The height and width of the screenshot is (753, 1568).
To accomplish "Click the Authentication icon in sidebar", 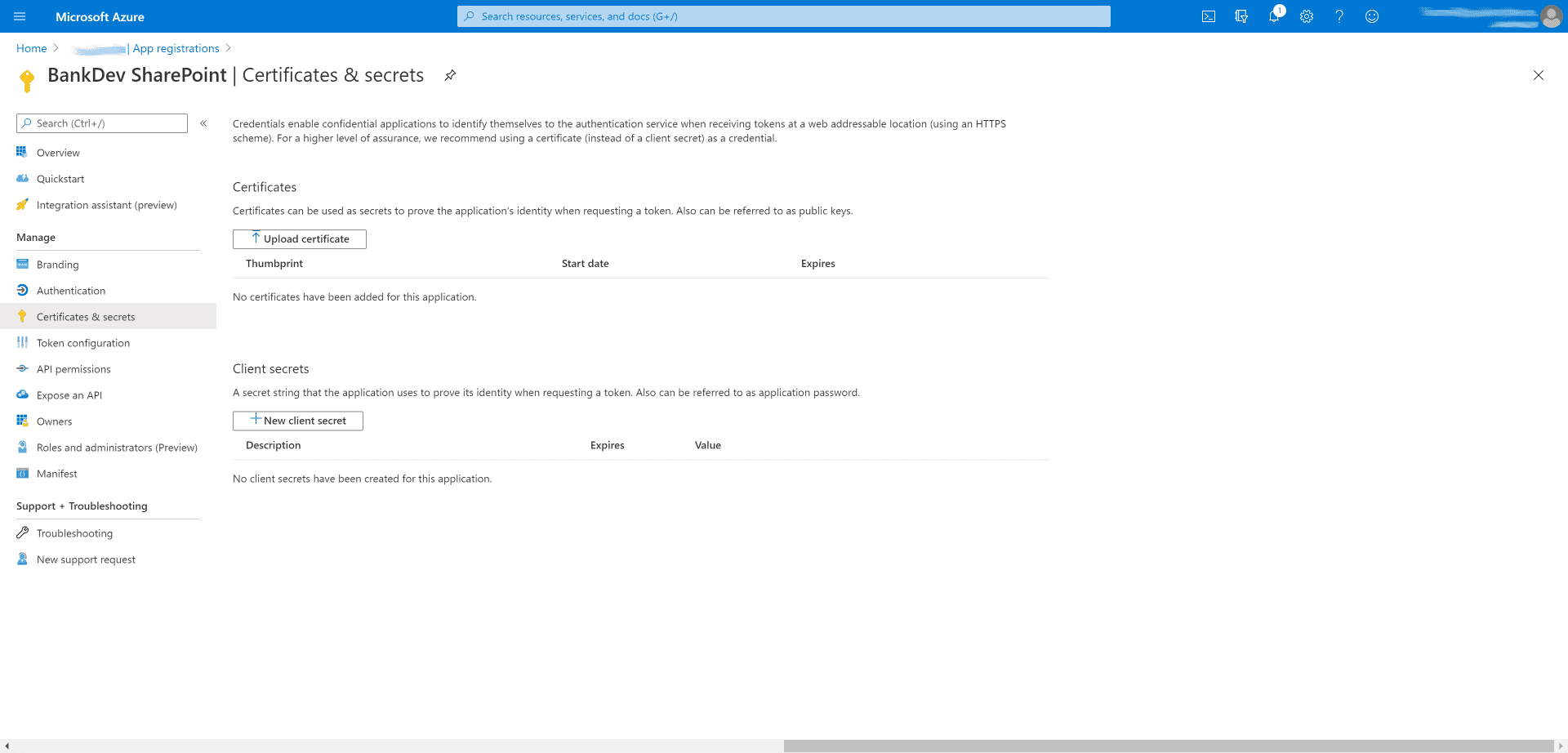I will coord(22,291).
